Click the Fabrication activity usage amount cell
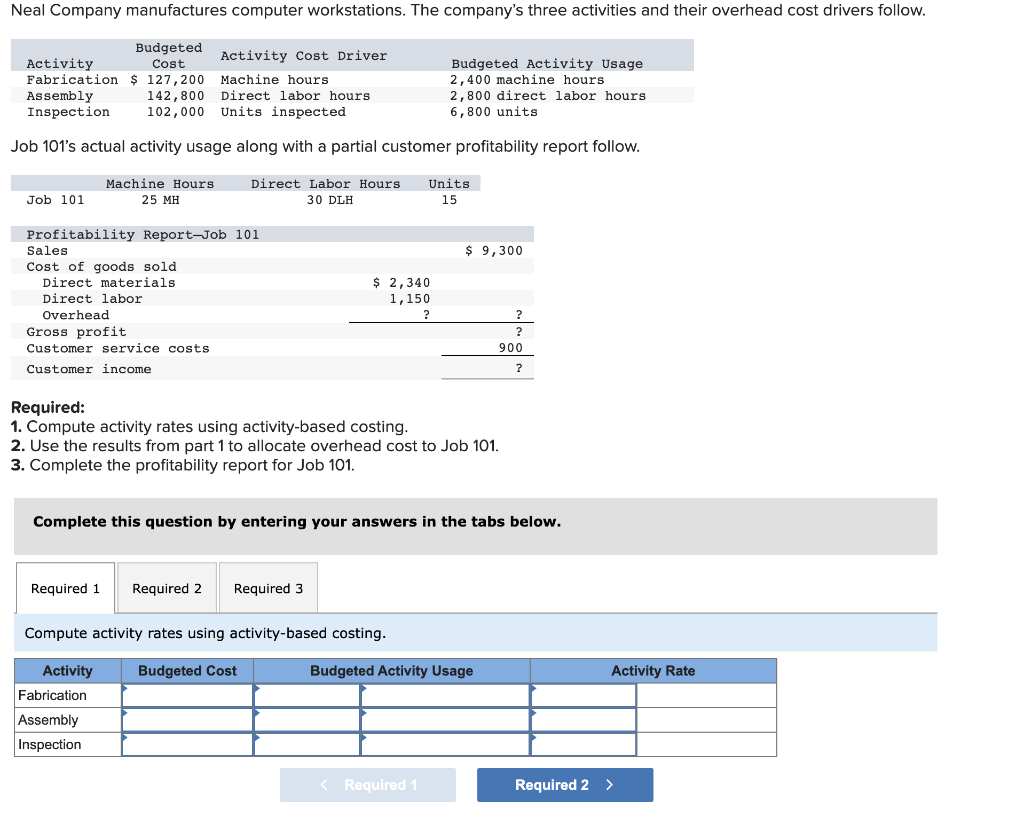 307,695
